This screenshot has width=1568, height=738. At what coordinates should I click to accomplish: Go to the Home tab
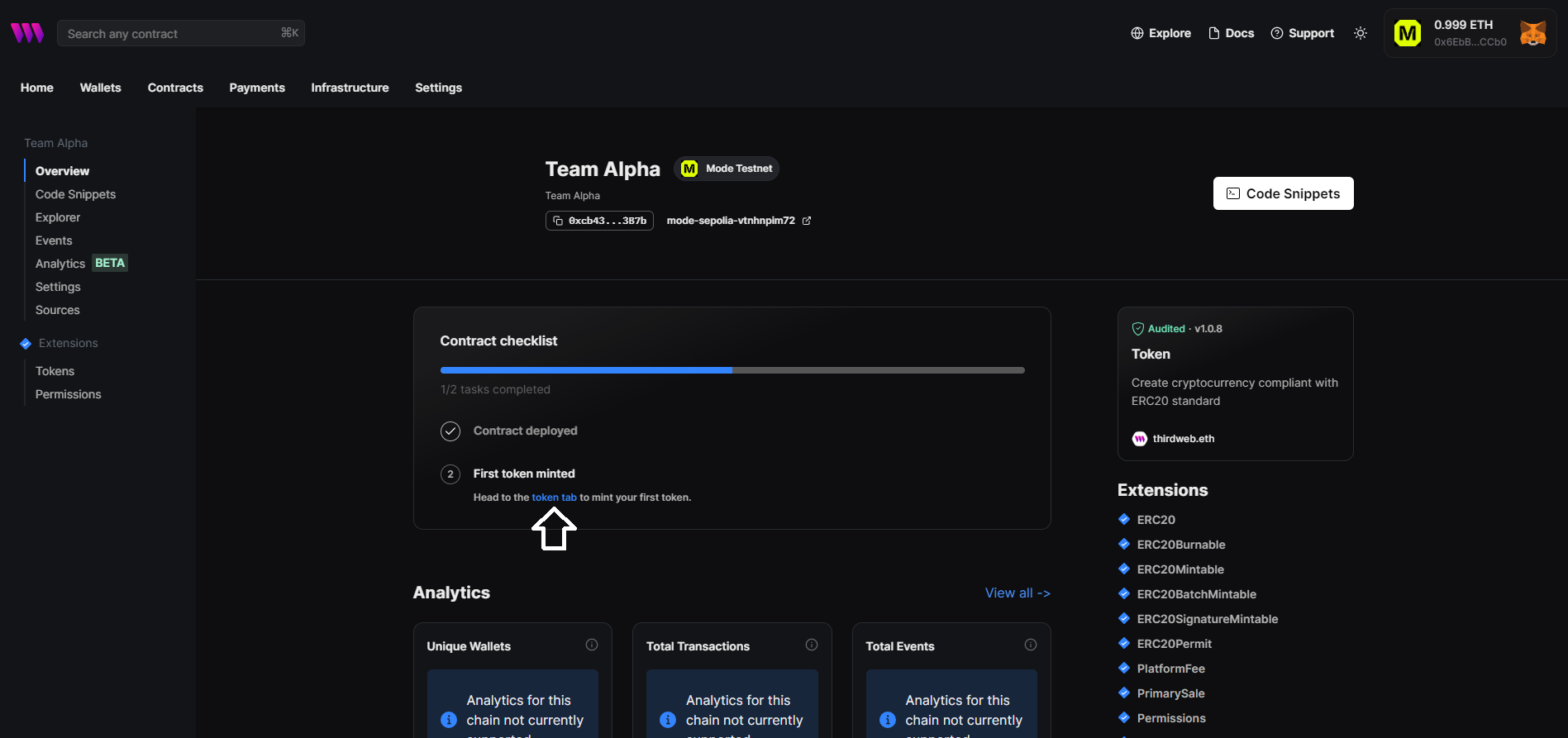coord(37,88)
